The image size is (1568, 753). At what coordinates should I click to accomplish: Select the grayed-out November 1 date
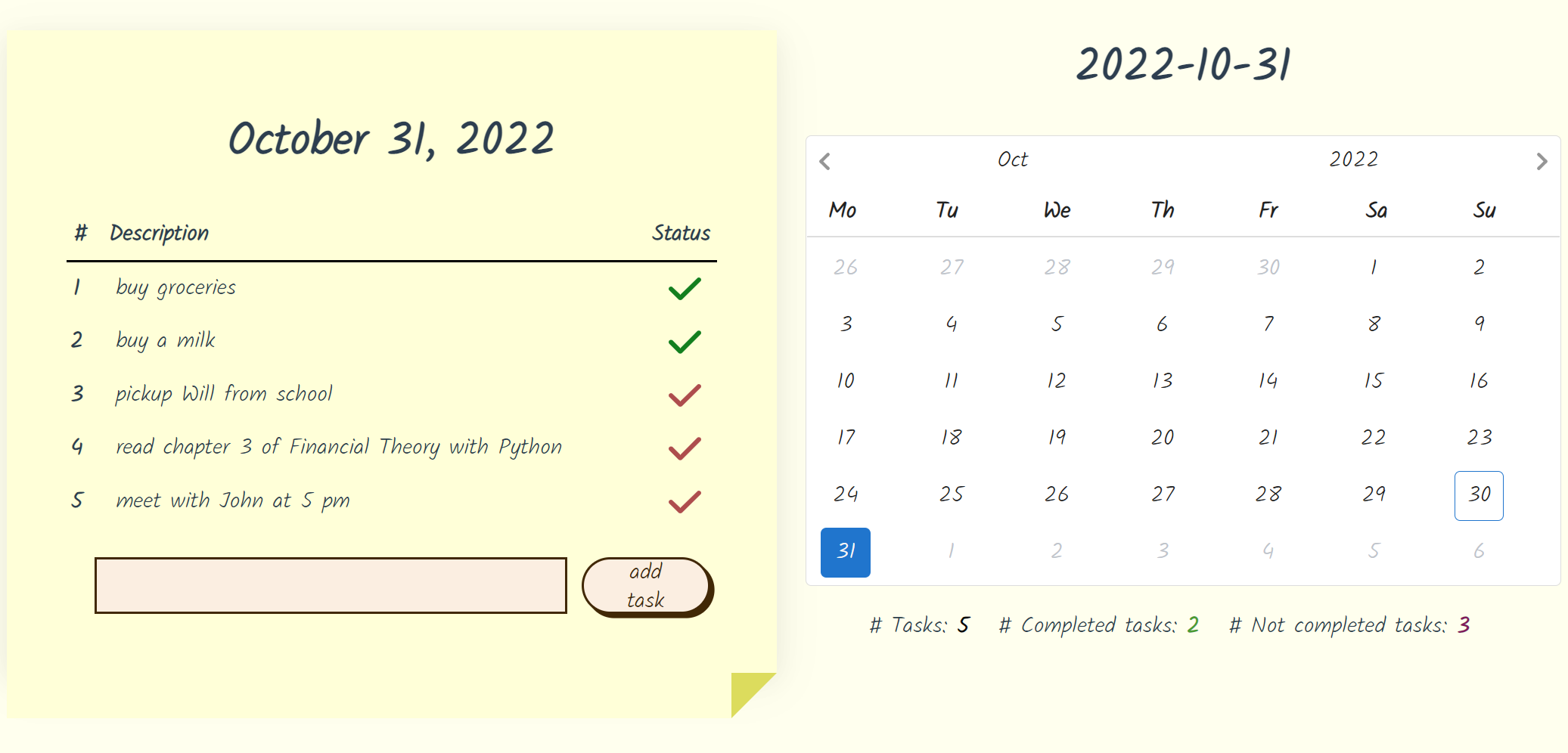950,552
